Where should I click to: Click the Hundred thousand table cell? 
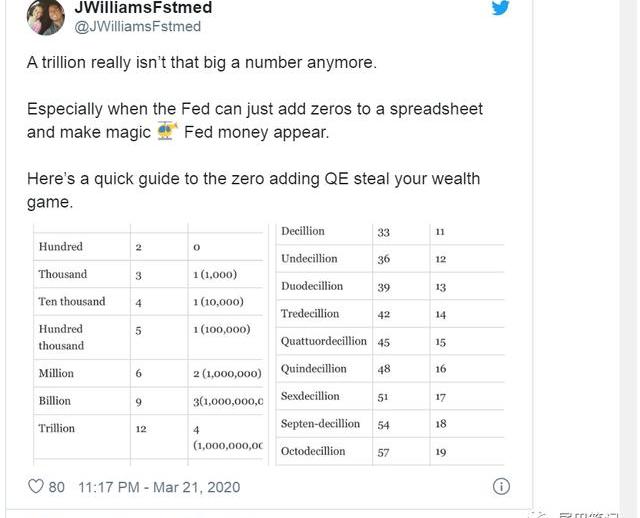[61, 337]
